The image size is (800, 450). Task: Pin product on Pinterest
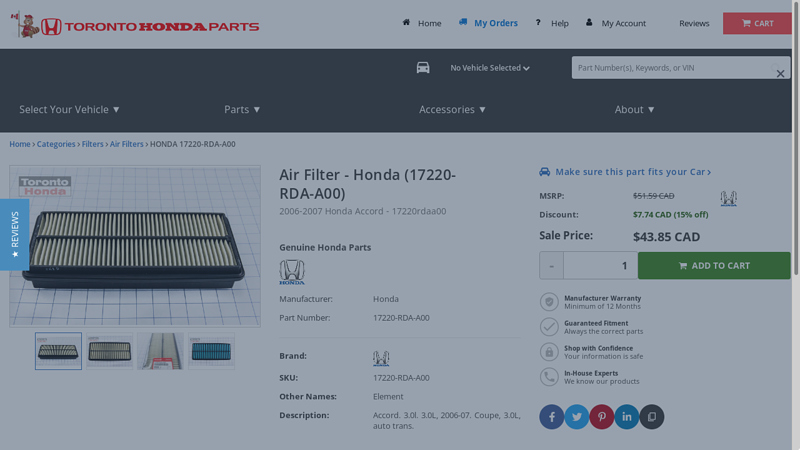pyautogui.click(x=601, y=417)
